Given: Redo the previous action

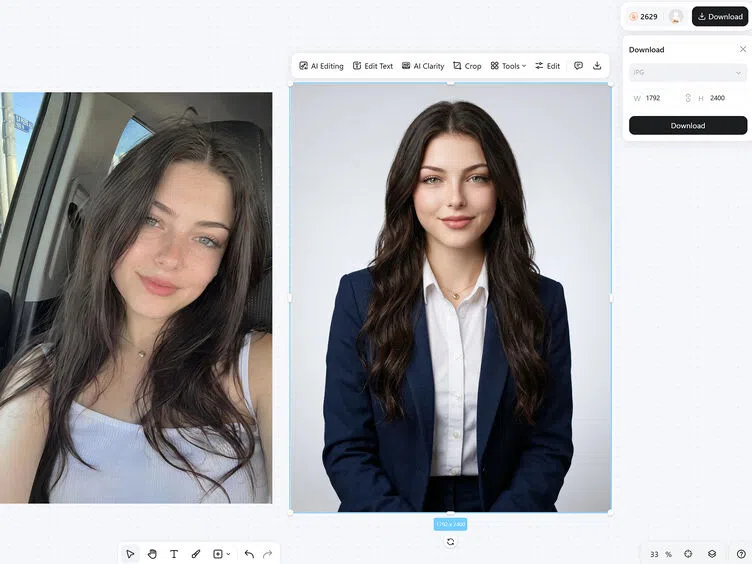Looking at the screenshot, I should pyautogui.click(x=268, y=554).
